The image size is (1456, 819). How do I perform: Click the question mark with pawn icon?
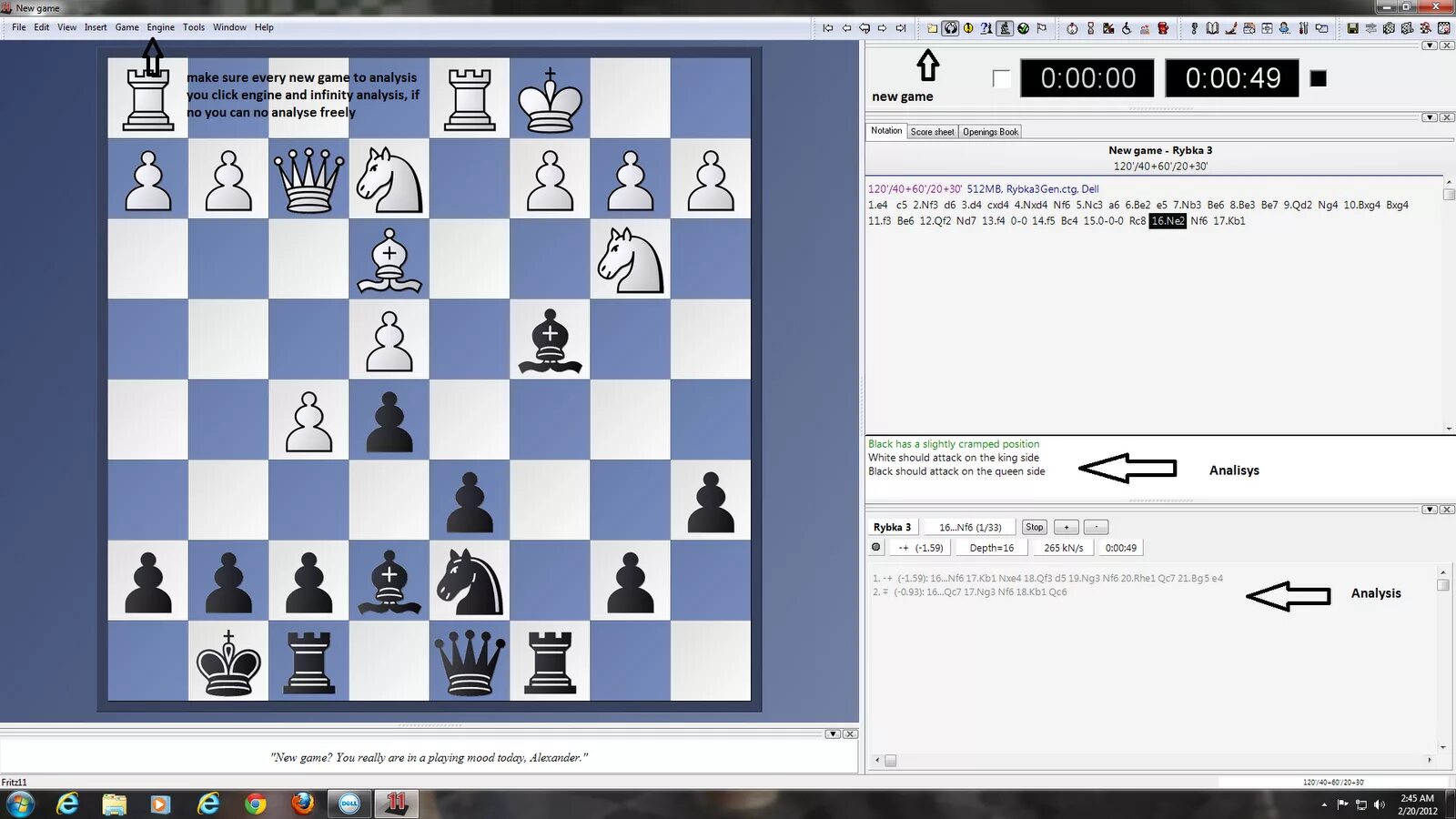pos(986,28)
